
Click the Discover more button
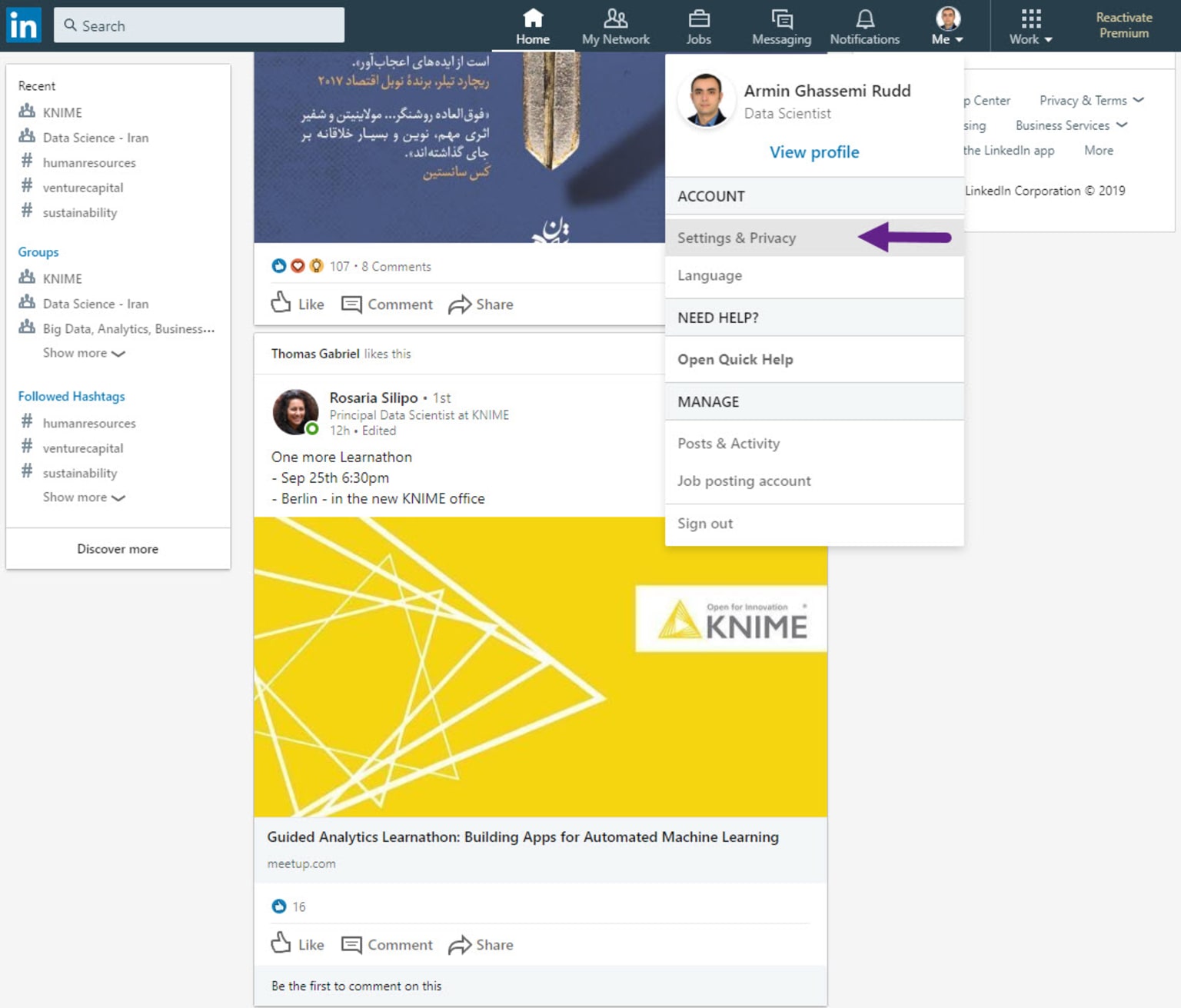(x=118, y=549)
